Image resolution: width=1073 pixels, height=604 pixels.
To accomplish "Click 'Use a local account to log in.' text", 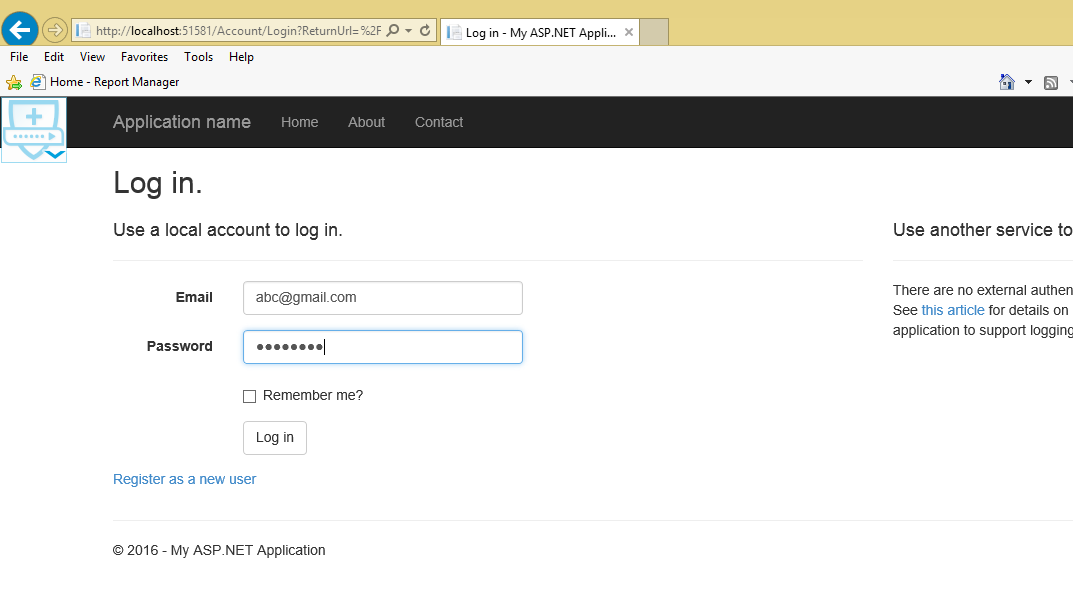I will click(228, 230).
